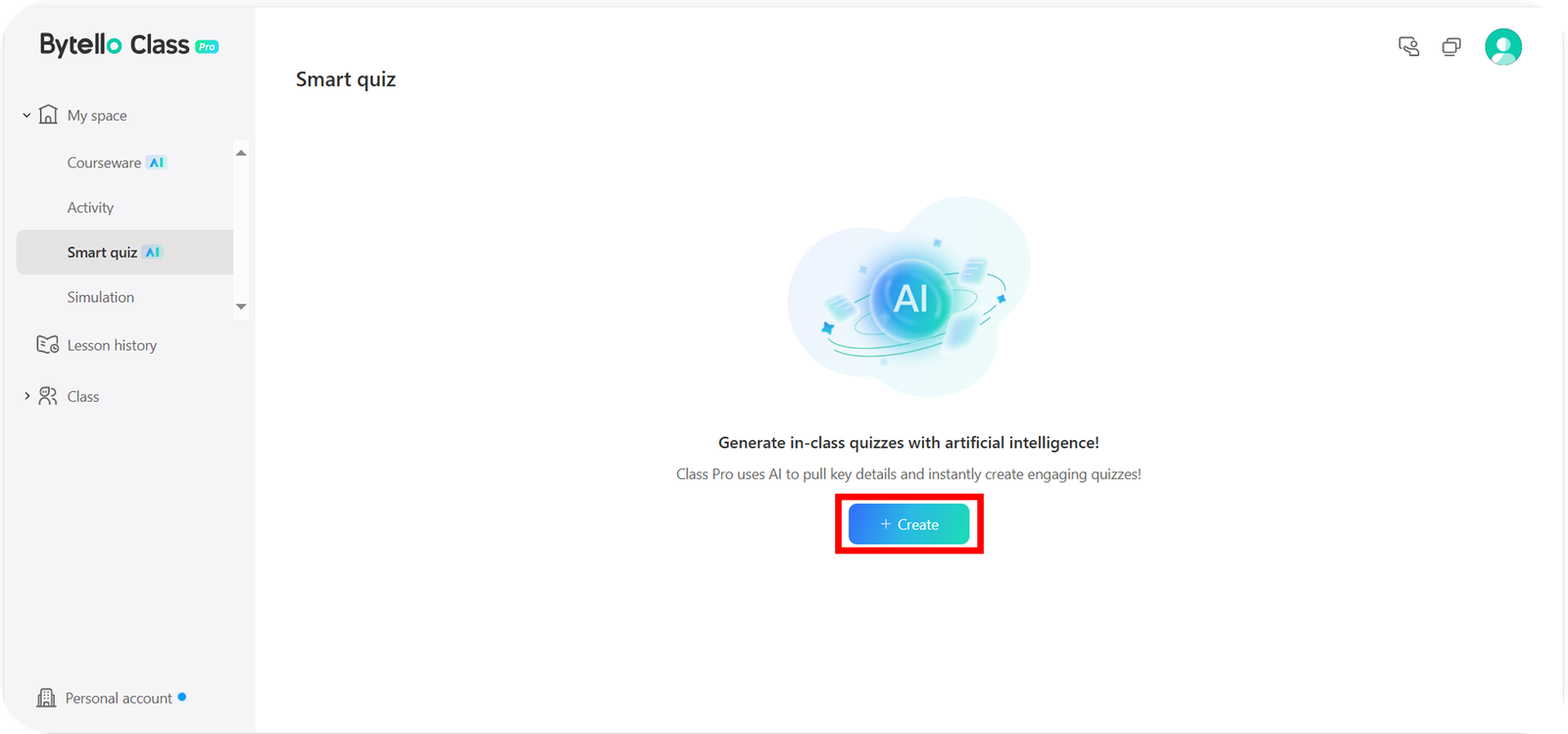Click the Bytello Class Pro logo
Viewport: 1568px width, 734px height.
coord(128,45)
